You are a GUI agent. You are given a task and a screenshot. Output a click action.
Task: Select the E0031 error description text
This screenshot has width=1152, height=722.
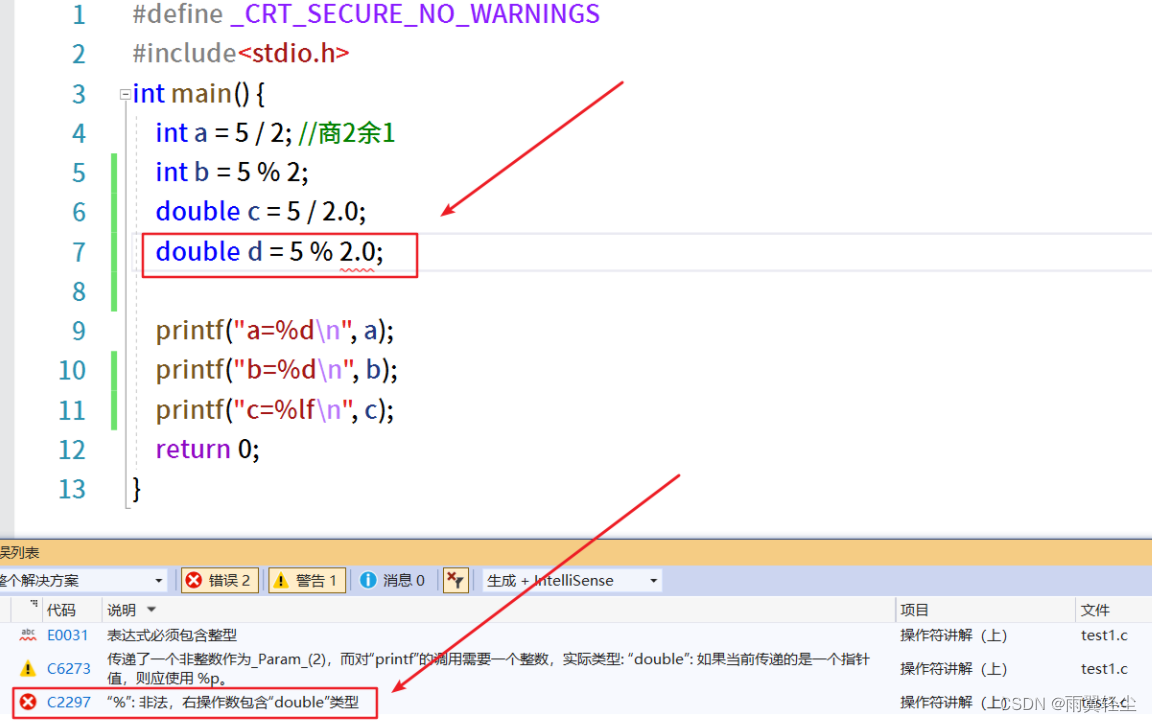pos(172,635)
